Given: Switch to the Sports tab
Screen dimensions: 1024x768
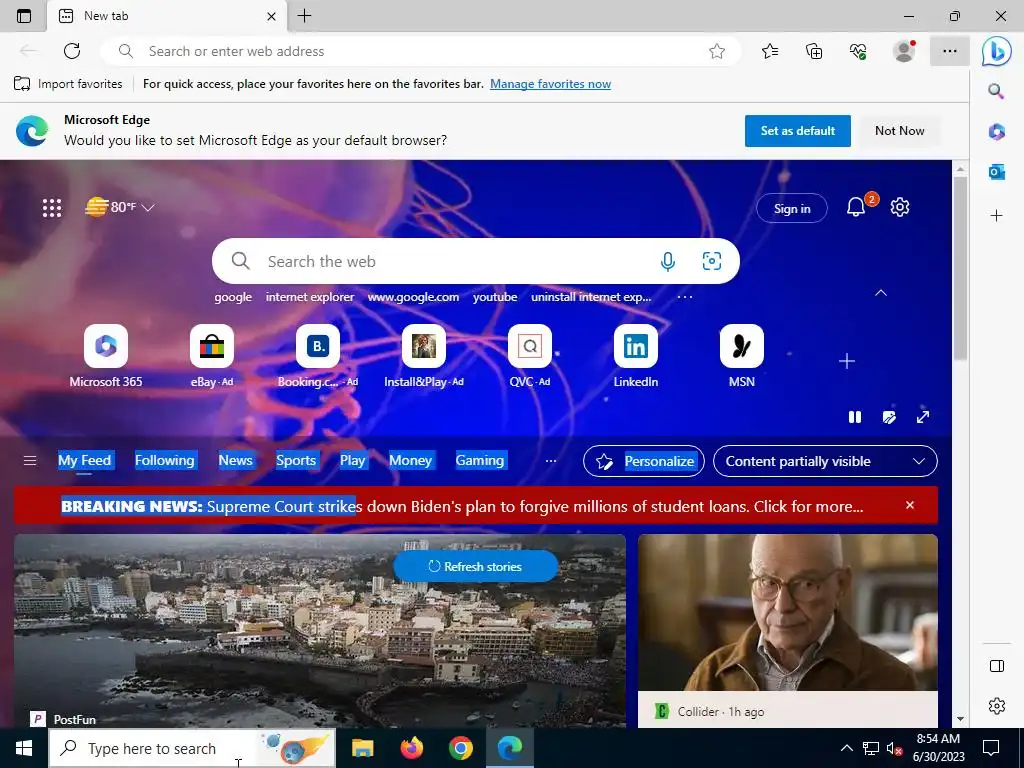Looking at the screenshot, I should [x=296, y=460].
